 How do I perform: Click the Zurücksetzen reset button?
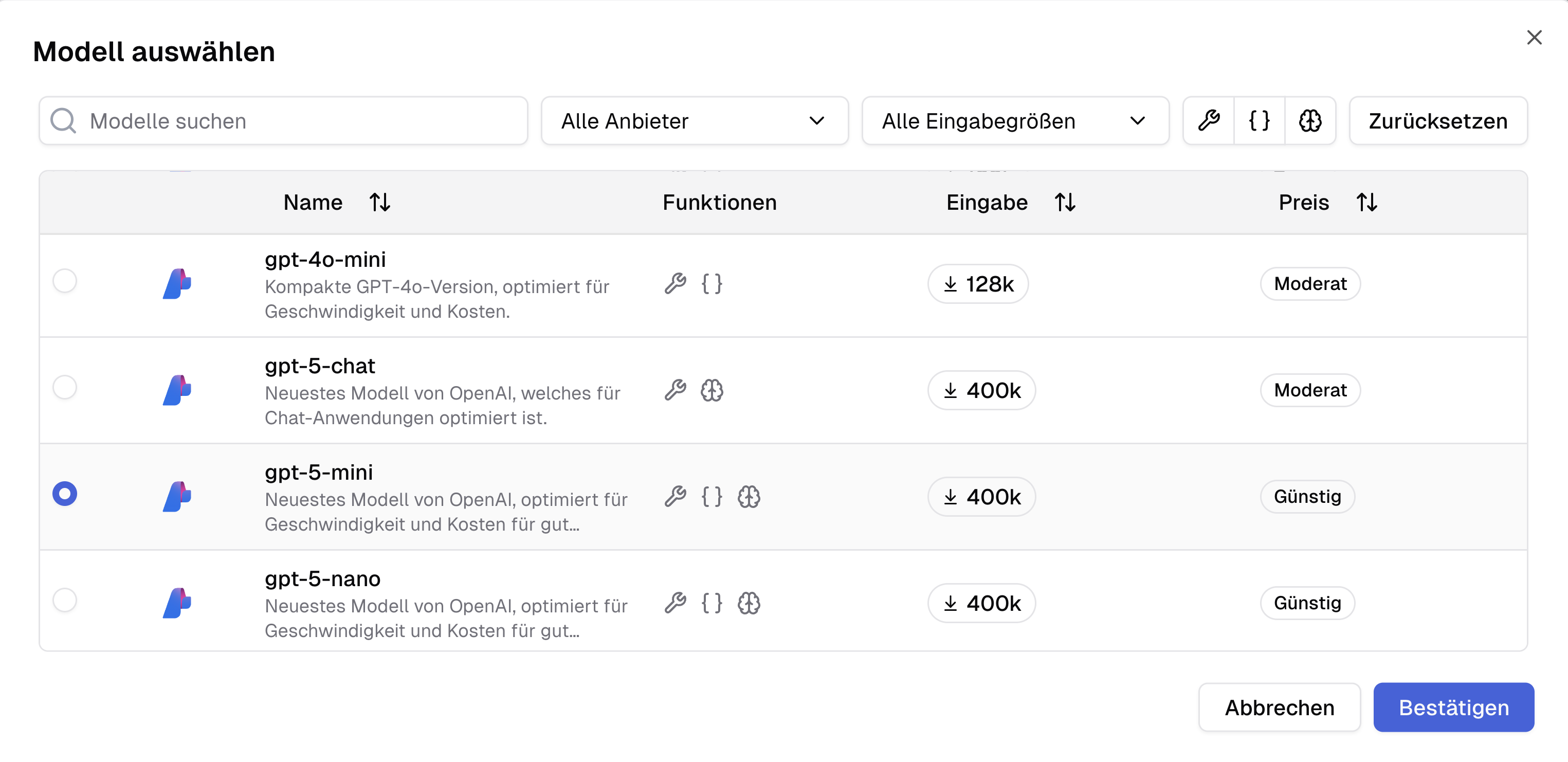point(1438,120)
